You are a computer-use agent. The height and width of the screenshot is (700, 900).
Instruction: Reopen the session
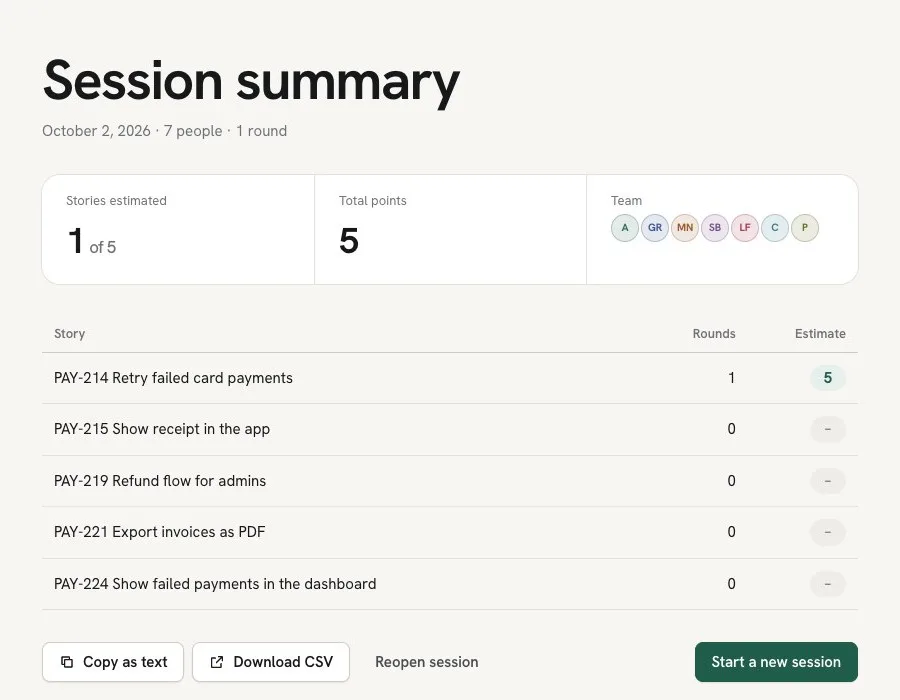(x=426, y=662)
